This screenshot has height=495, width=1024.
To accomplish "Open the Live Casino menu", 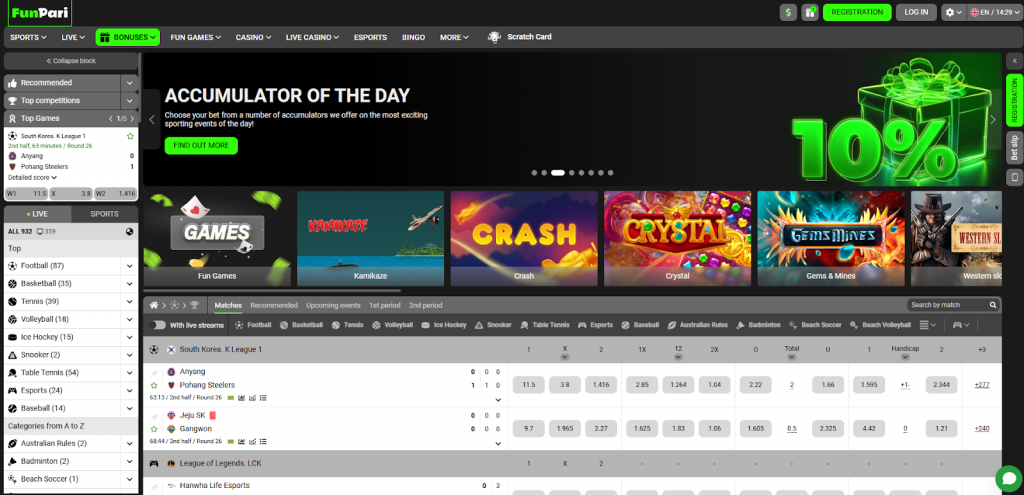I will [x=312, y=37].
